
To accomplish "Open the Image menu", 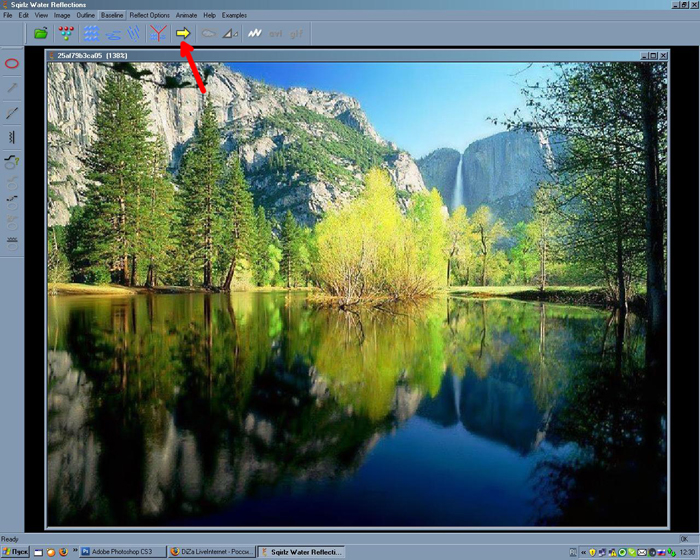I will pyautogui.click(x=62, y=15).
